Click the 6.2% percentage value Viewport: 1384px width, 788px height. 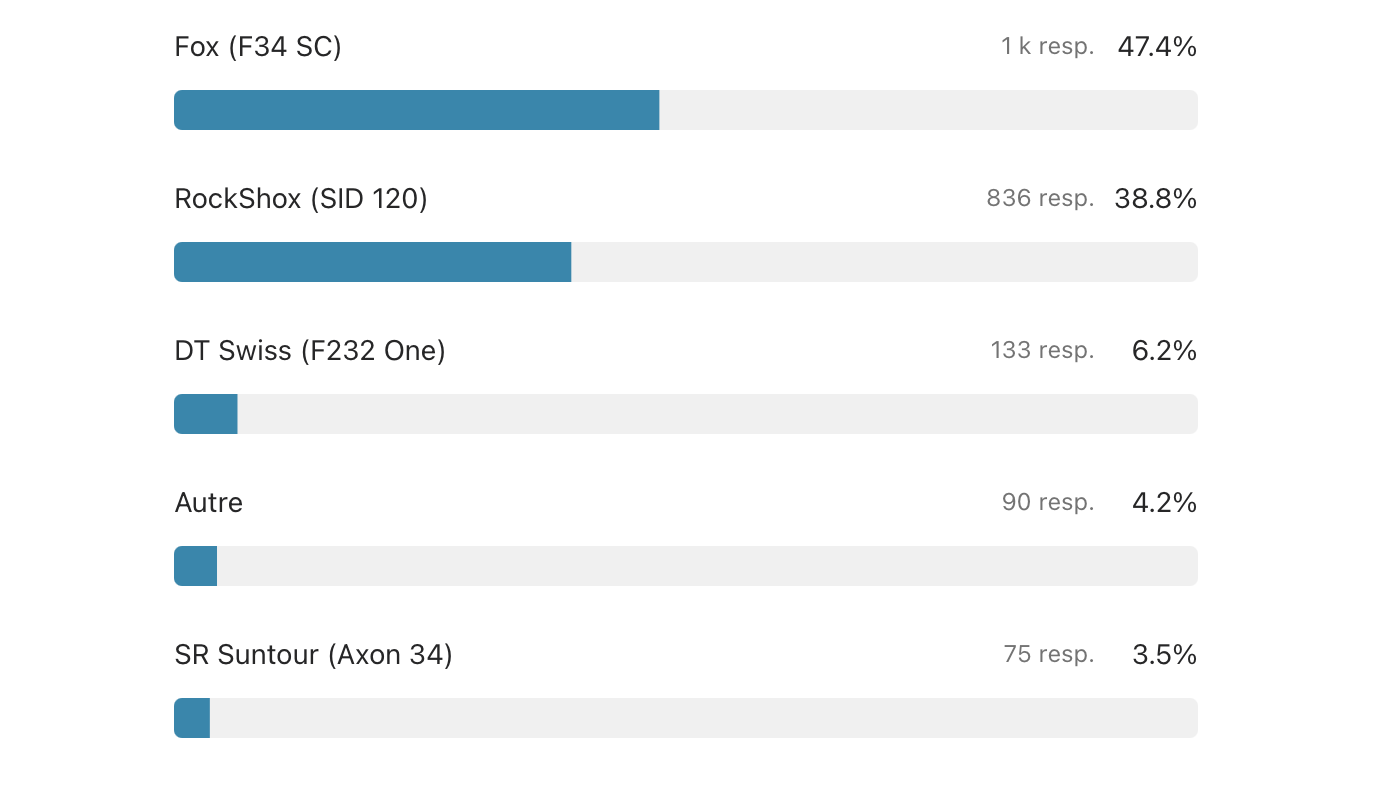[1164, 351]
